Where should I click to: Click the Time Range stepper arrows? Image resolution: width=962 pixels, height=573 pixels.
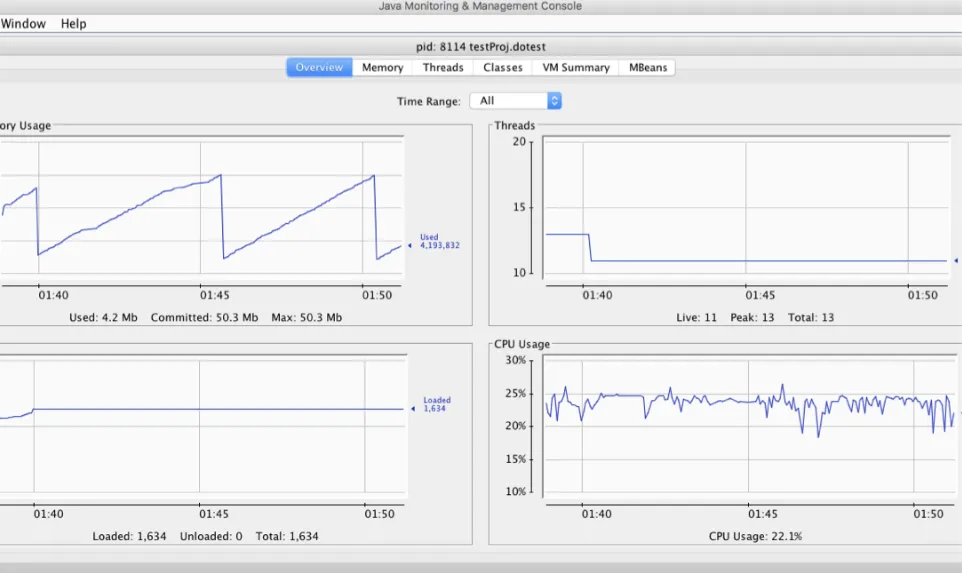coord(554,101)
